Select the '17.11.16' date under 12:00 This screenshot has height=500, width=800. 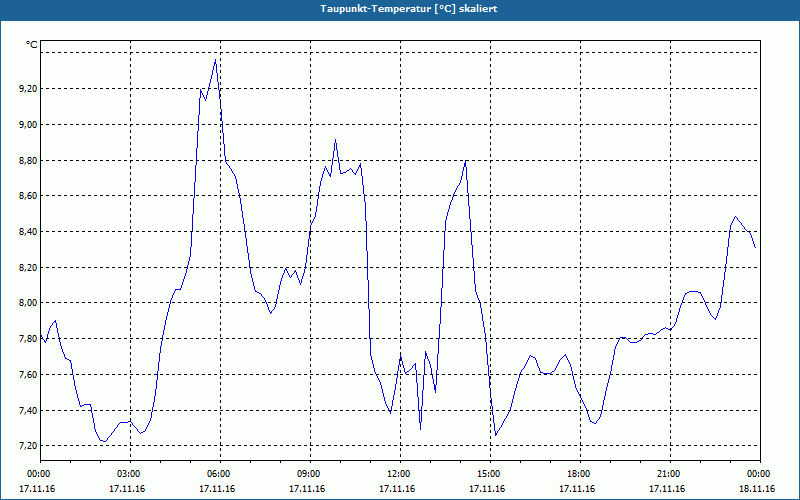(397, 489)
